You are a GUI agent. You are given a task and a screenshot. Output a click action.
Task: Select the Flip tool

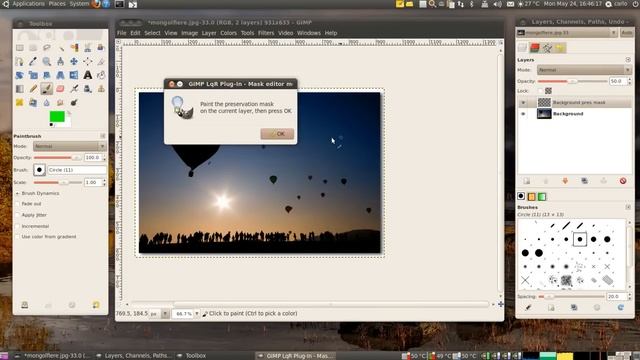(74, 75)
